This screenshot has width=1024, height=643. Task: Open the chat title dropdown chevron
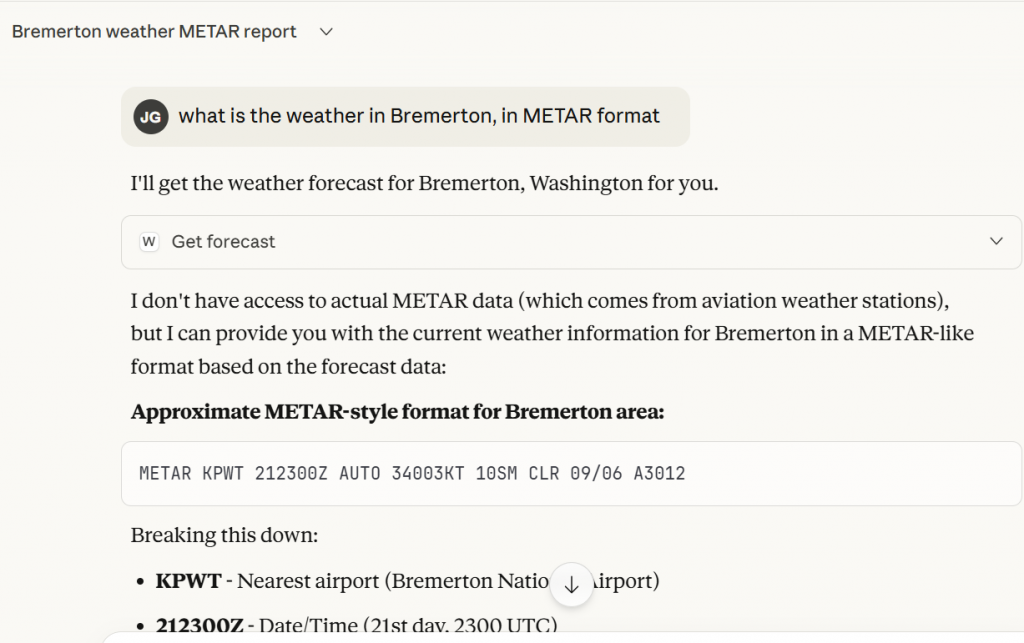(326, 32)
